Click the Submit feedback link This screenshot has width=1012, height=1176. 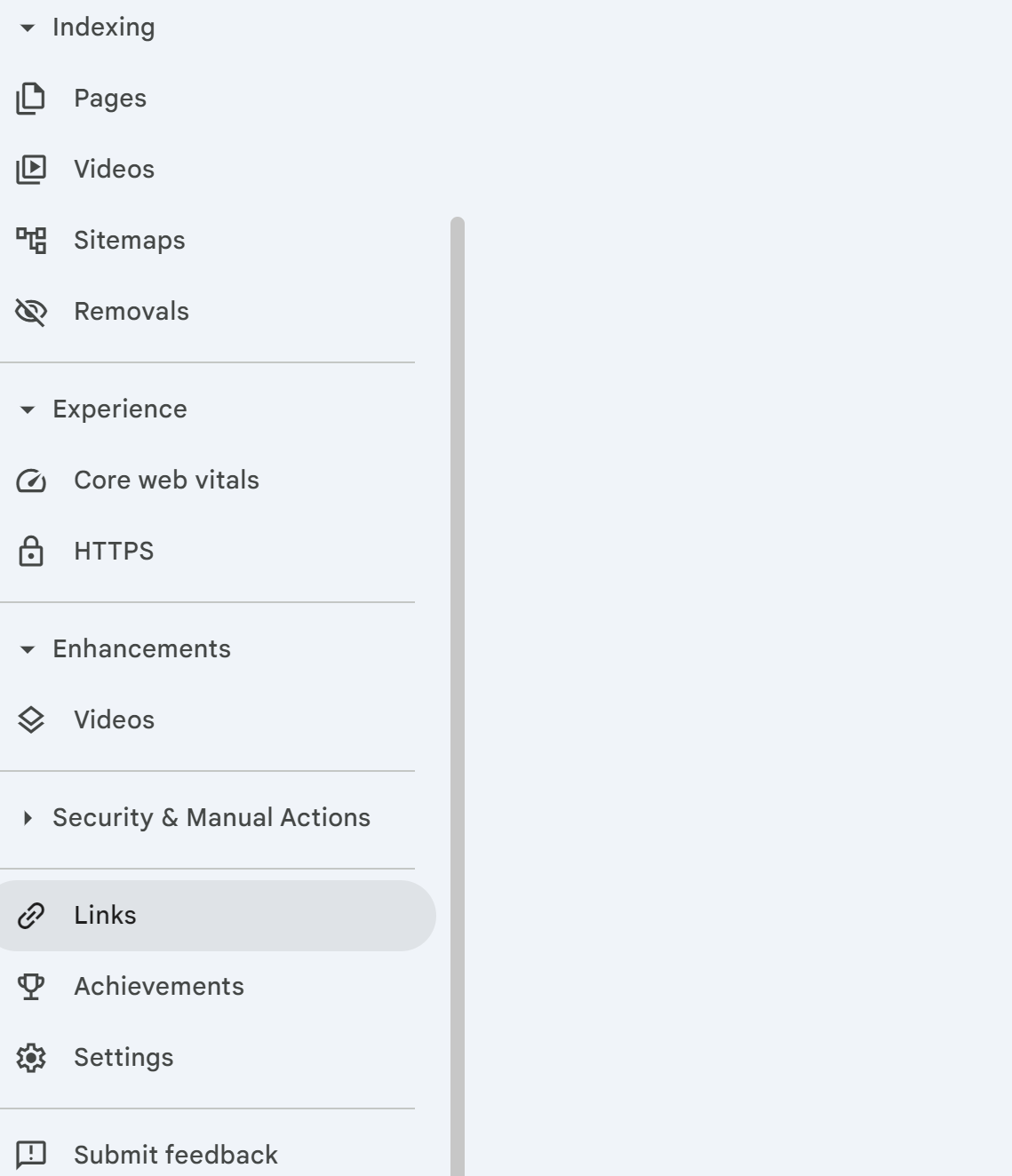tap(176, 1155)
